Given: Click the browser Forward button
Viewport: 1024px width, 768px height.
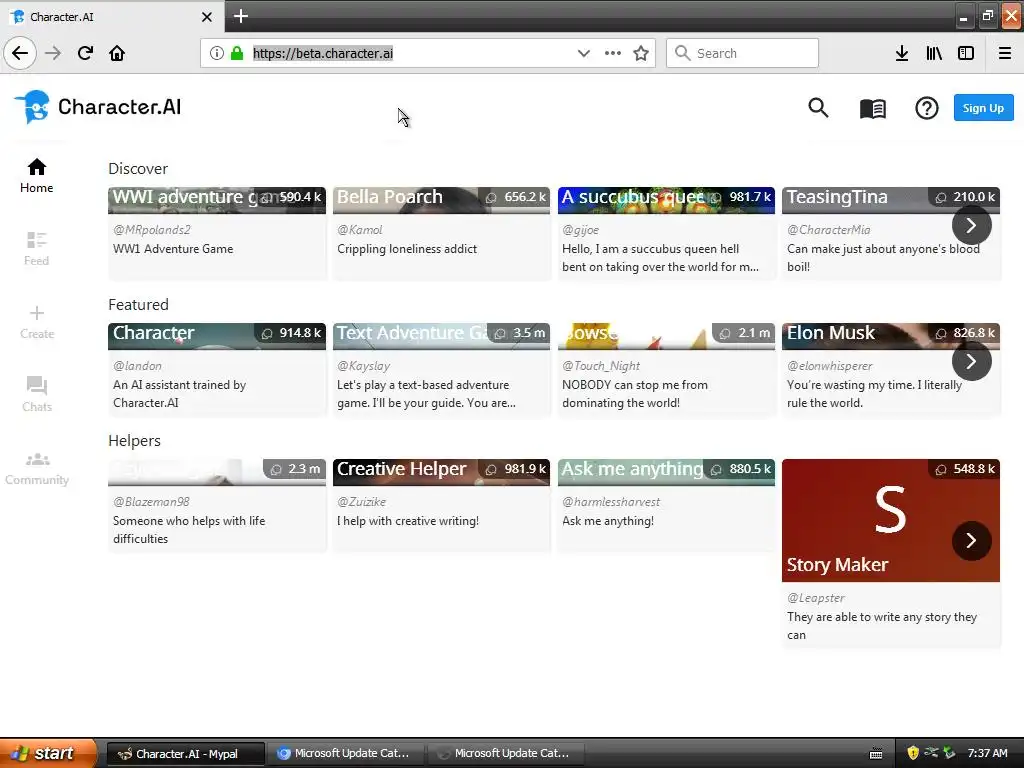Looking at the screenshot, I should (x=53, y=53).
